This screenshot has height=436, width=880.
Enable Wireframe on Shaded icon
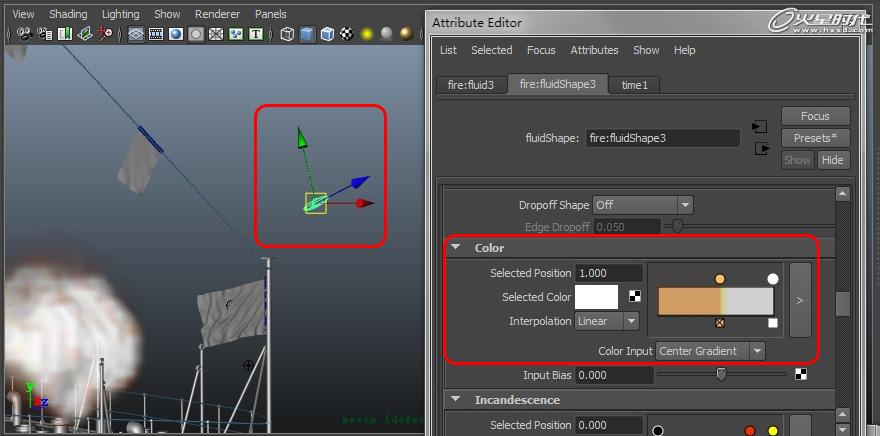[327, 34]
